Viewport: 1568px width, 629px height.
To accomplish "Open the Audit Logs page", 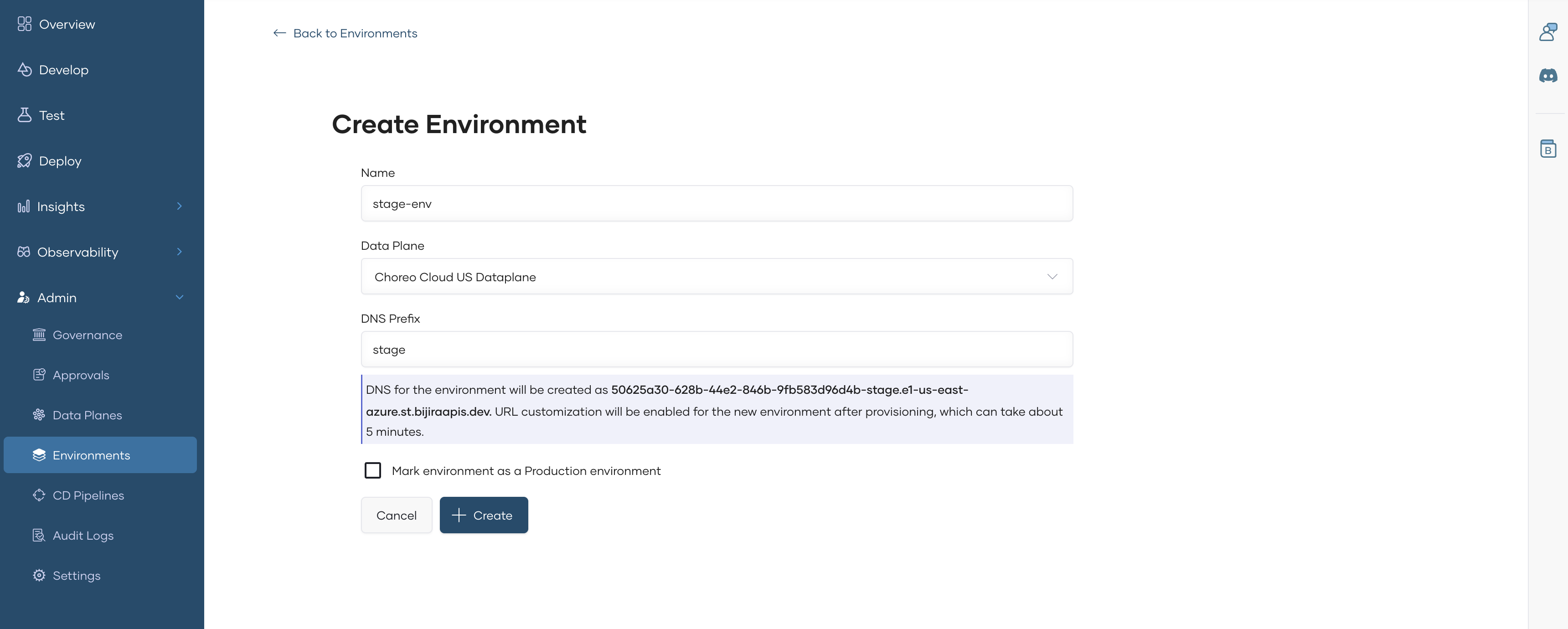I will tap(83, 535).
